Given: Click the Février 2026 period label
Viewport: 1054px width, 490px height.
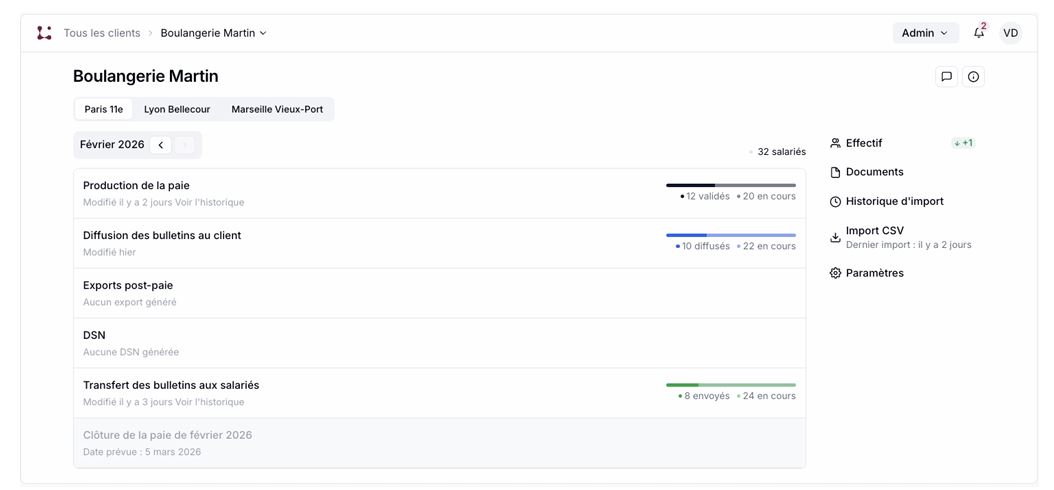Looking at the screenshot, I should pyautogui.click(x=112, y=145).
